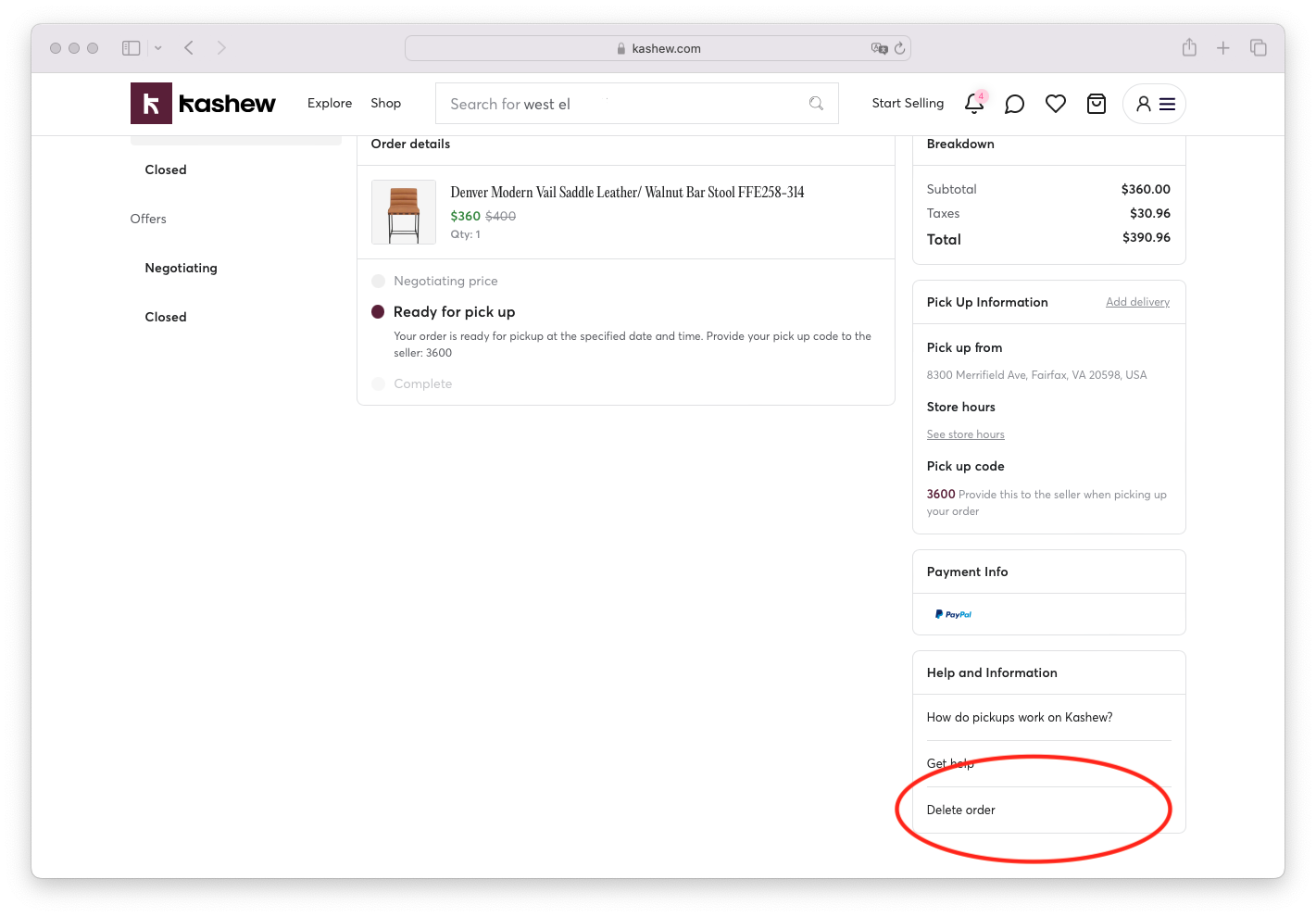Click the kashew.com address bar
1316x917 pixels.
658,48
